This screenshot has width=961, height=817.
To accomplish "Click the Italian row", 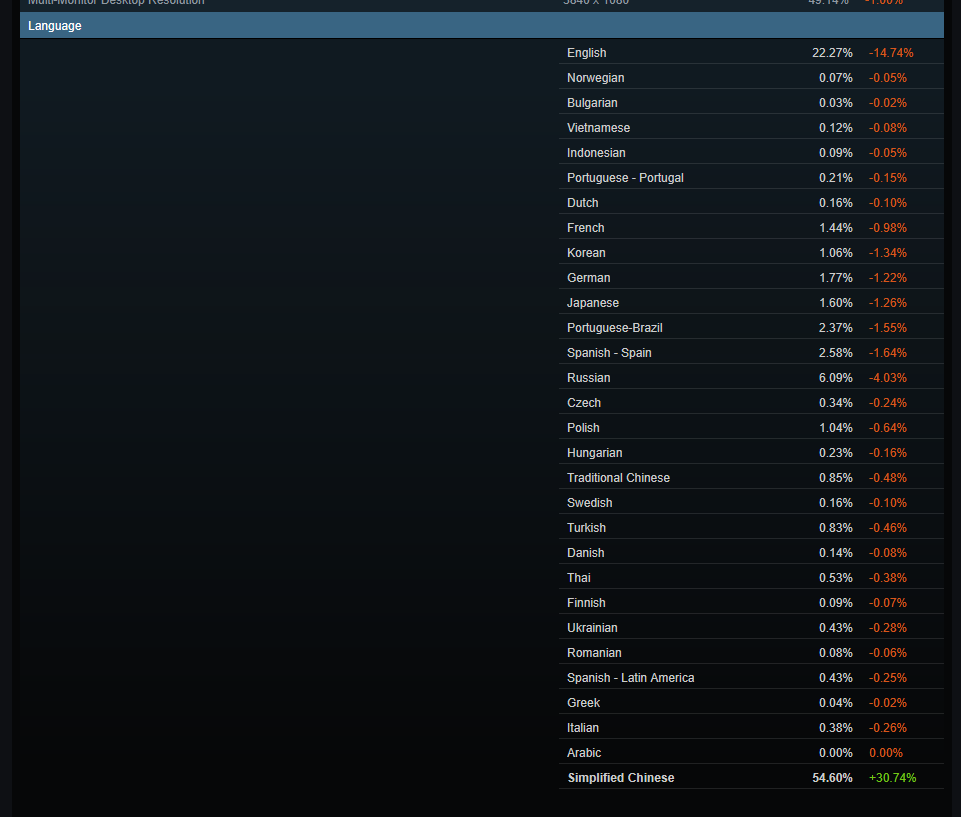I will [x=751, y=728].
